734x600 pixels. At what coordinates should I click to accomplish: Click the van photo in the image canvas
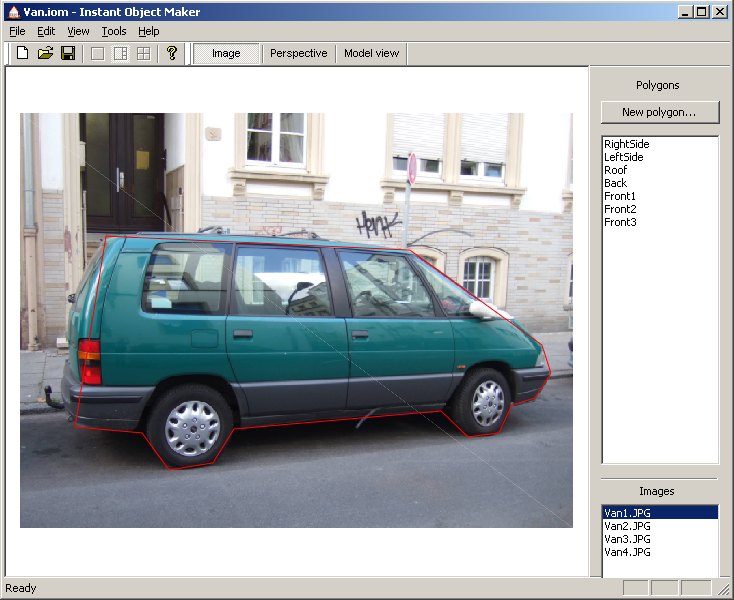coord(296,320)
